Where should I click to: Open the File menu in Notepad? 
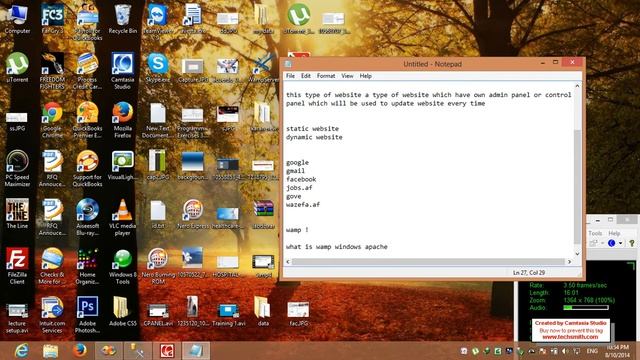click(x=290, y=76)
